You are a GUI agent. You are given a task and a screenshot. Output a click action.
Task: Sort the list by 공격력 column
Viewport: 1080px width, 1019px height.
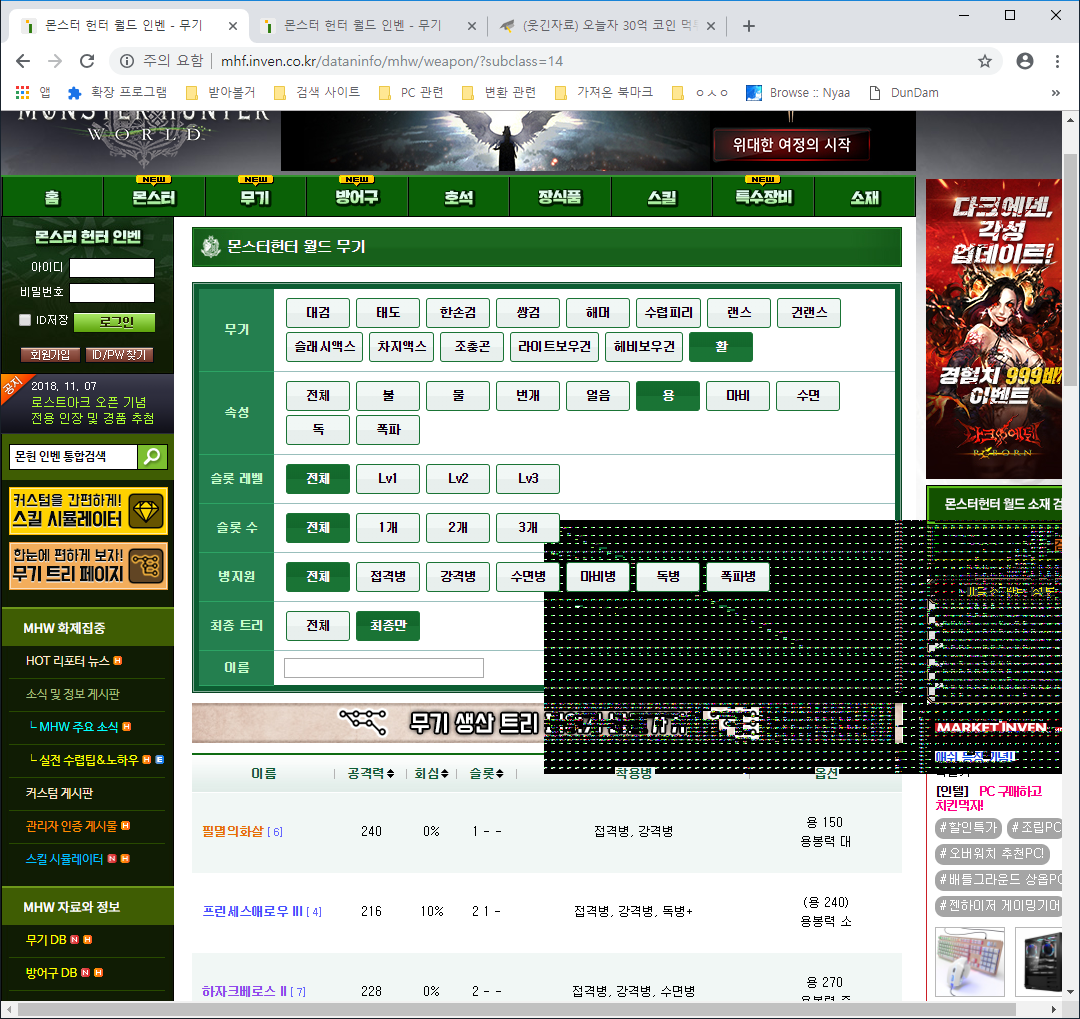[x=370, y=773]
